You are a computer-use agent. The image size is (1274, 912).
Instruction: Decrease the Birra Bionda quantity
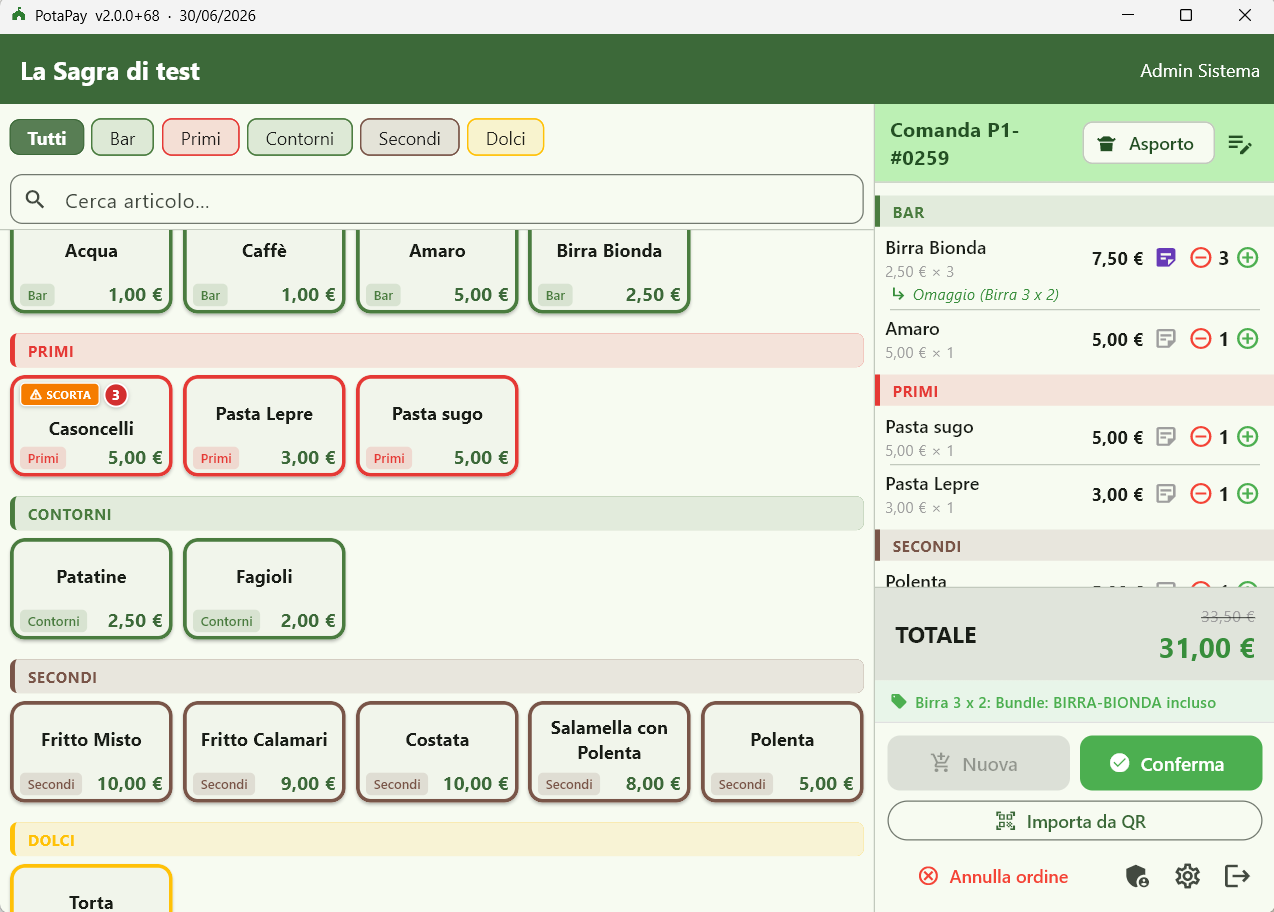coord(1201,258)
